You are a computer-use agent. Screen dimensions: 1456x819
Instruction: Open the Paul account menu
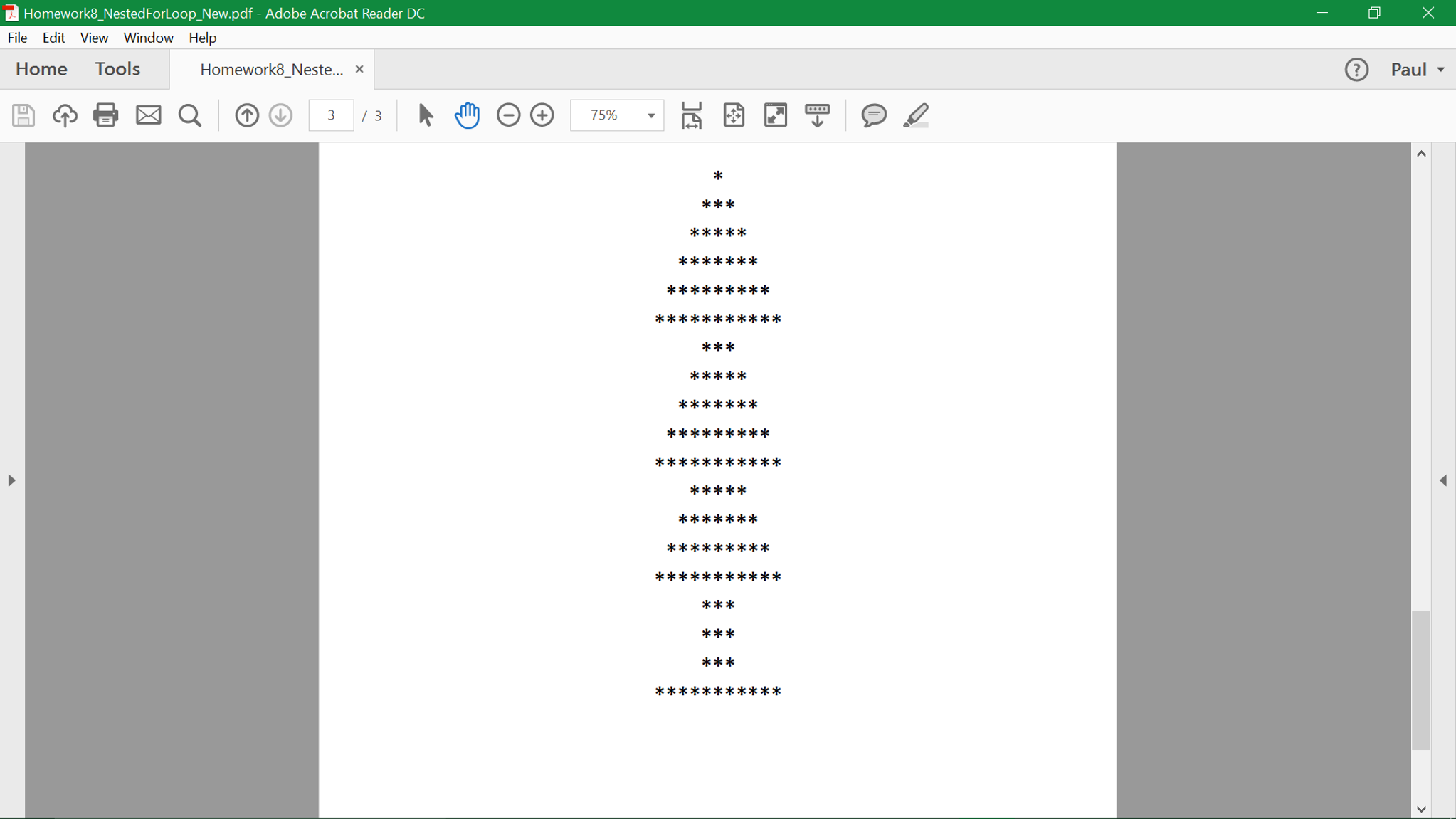coord(1417,69)
